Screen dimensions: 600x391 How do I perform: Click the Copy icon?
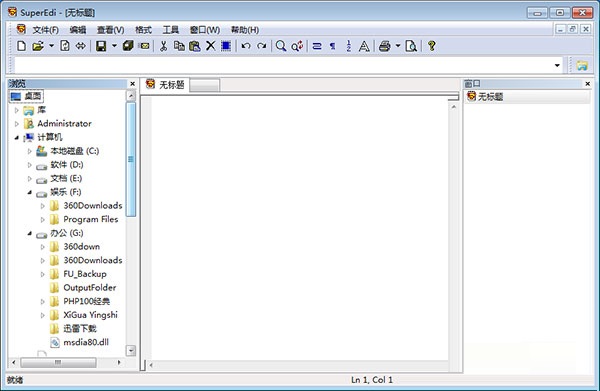(x=179, y=46)
